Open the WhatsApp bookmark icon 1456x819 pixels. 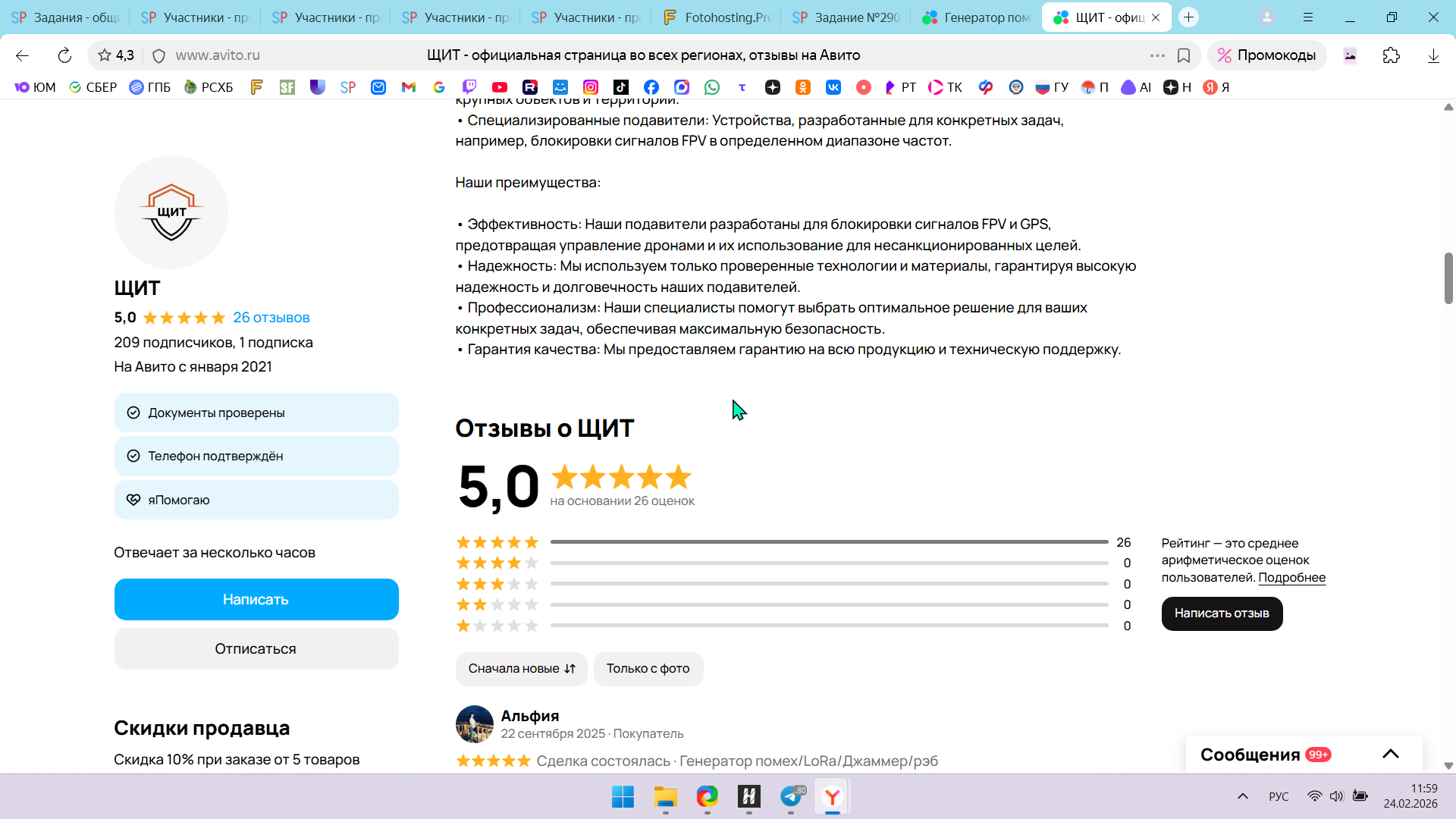coord(712,87)
